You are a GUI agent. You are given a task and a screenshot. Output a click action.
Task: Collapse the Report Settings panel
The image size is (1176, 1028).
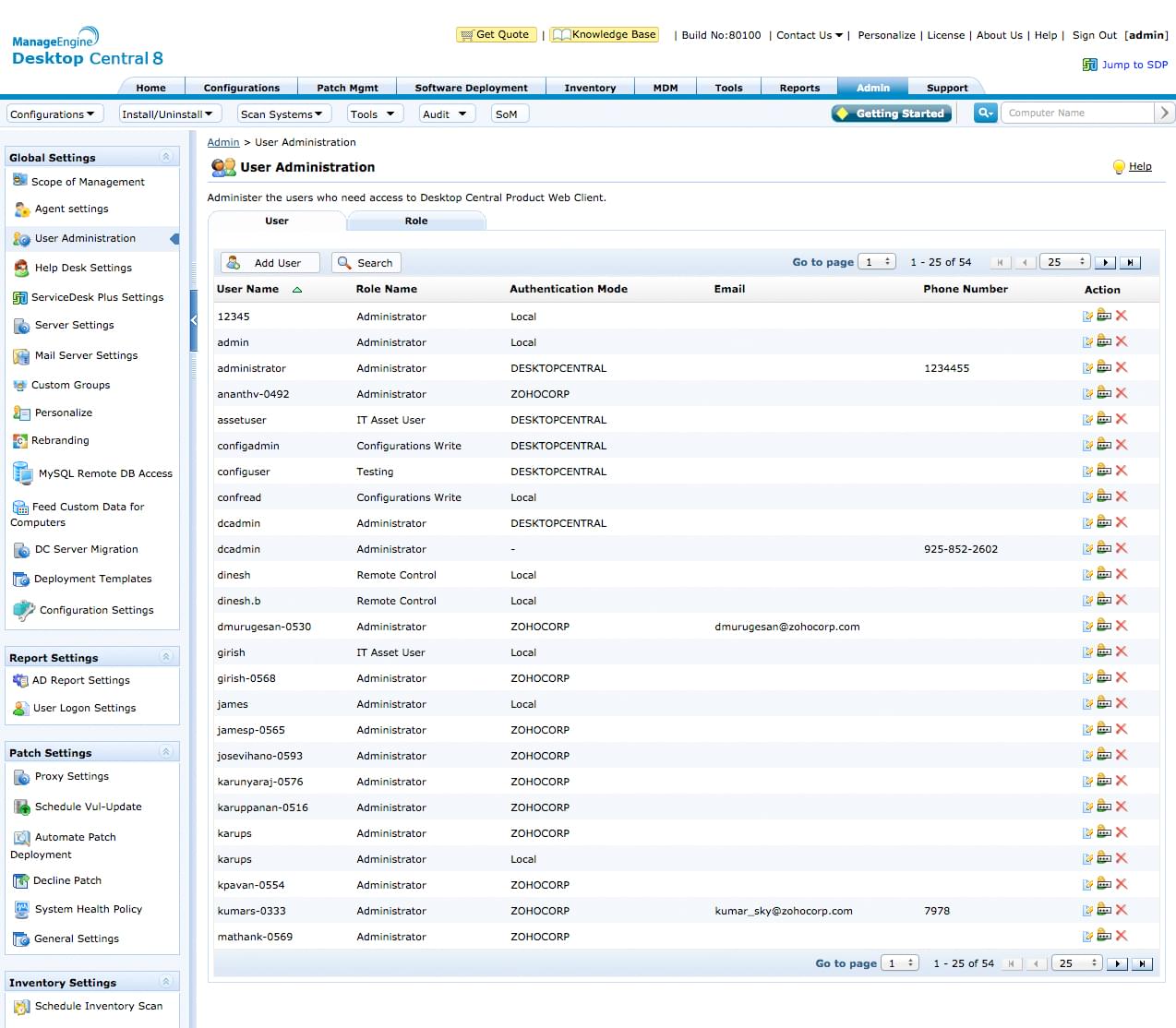166,657
